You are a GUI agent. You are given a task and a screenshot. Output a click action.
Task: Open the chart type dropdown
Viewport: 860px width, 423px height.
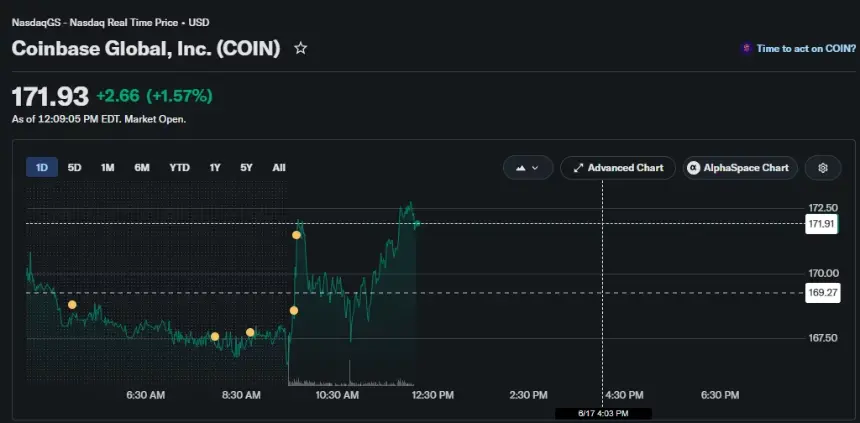[528, 168]
